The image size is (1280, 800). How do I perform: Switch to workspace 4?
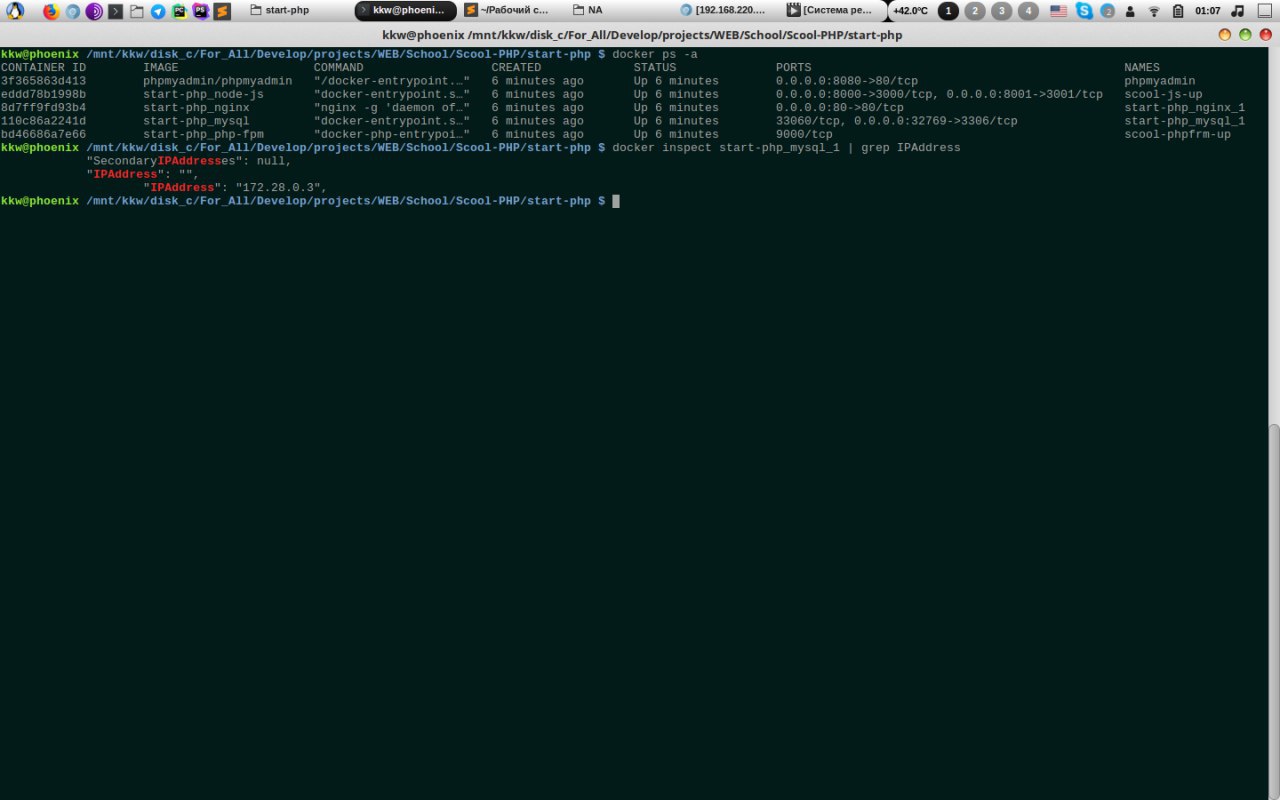tap(1028, 11)
